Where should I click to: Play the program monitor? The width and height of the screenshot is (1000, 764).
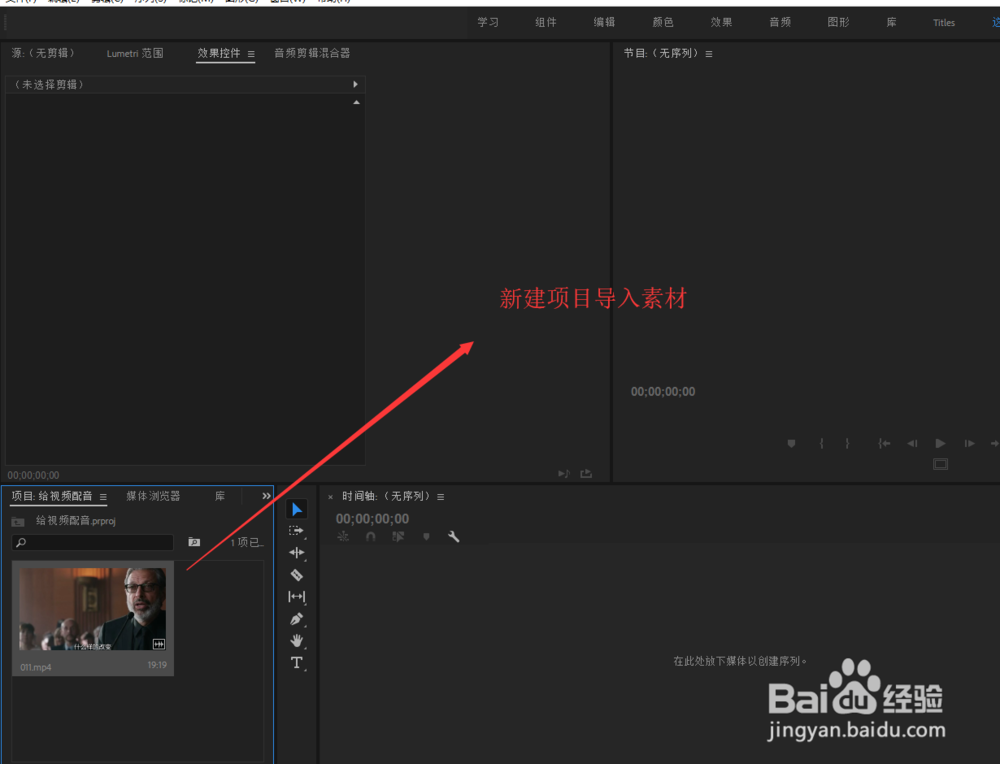click(x=940, y=443)
